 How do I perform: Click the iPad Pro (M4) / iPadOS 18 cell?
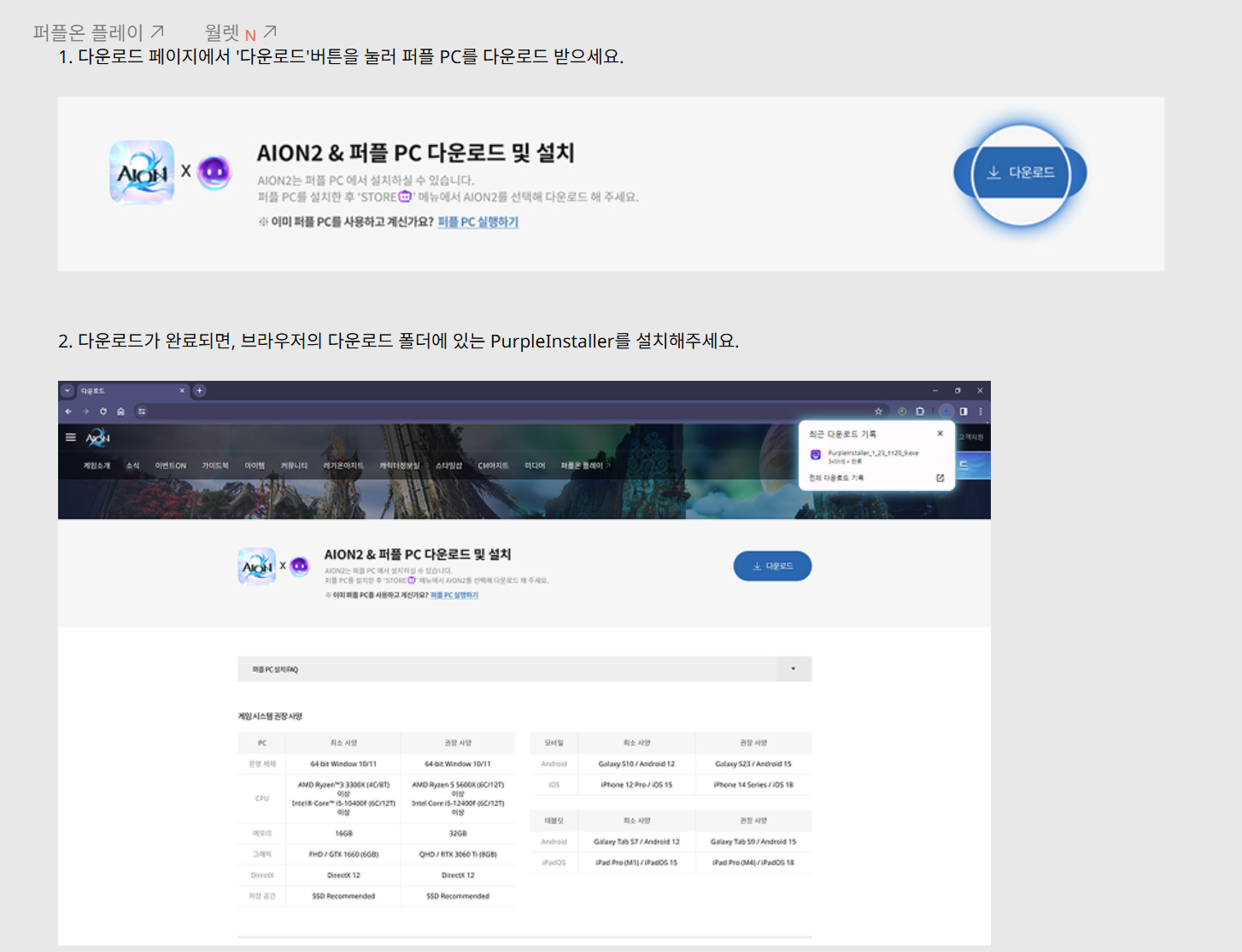753,862
